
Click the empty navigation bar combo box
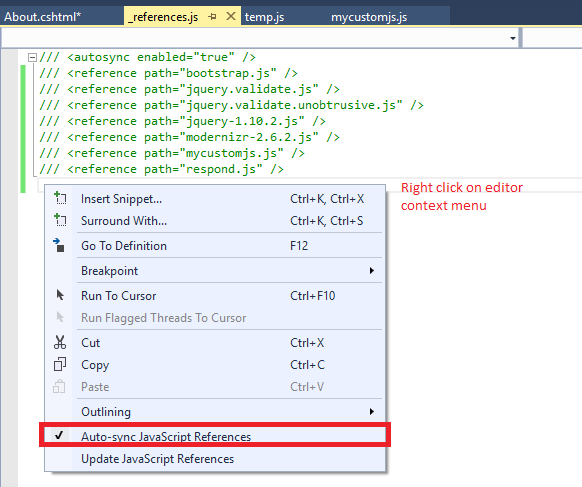click(x=260, y=38)
